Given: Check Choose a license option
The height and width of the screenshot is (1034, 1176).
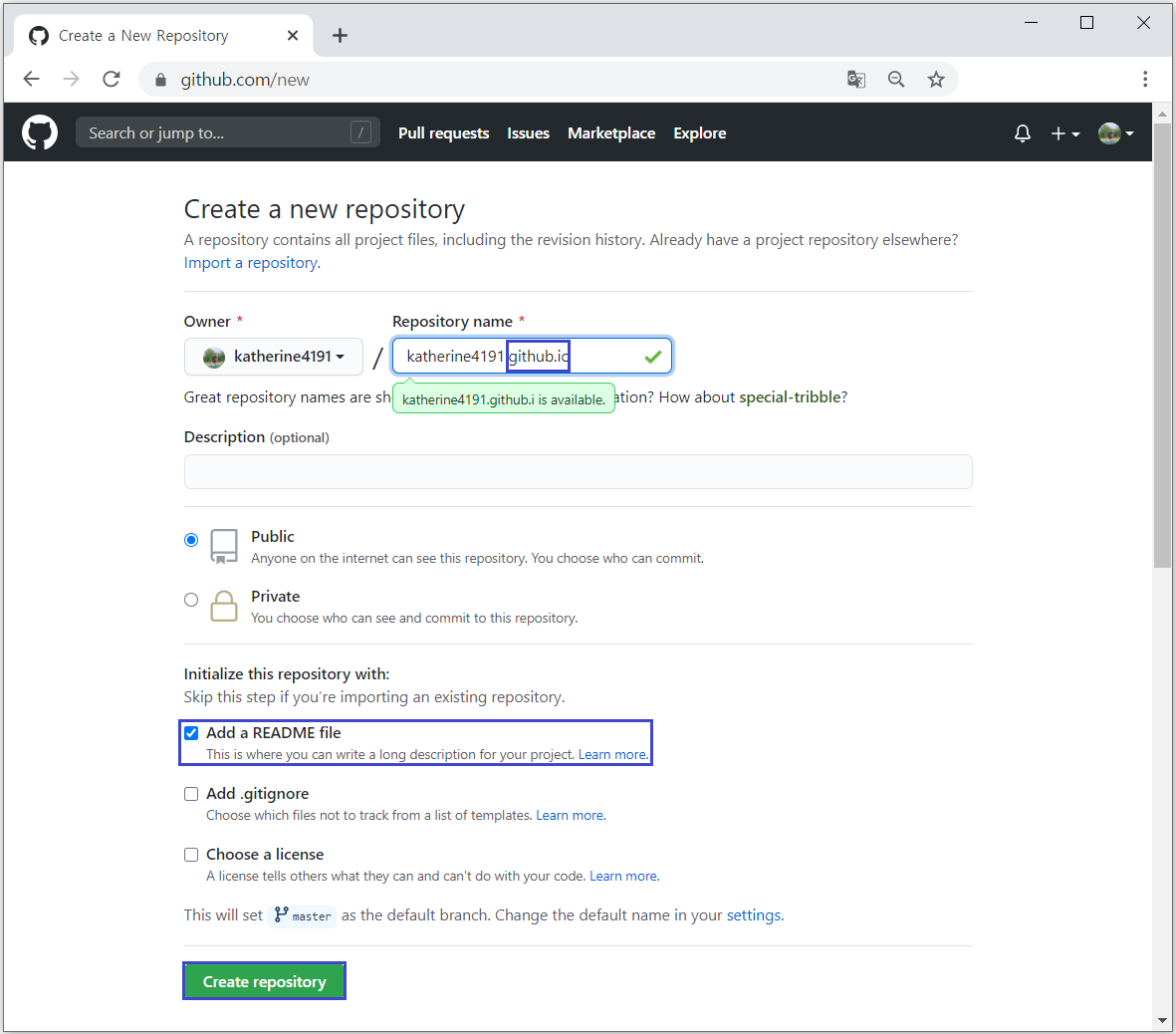Looking at the screenshot, I should click(x=191, y=855).
